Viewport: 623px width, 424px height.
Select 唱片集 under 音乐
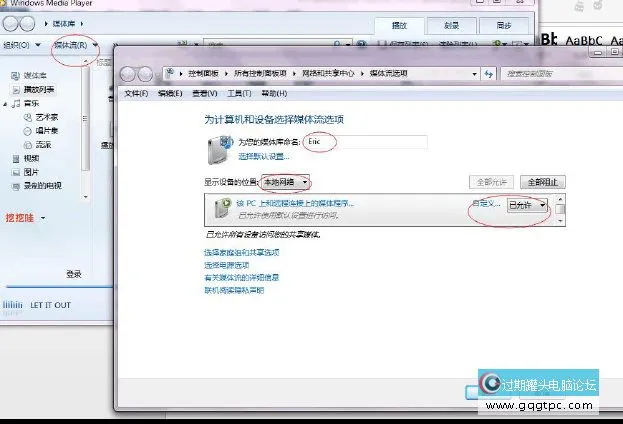[x=47, y=131]
